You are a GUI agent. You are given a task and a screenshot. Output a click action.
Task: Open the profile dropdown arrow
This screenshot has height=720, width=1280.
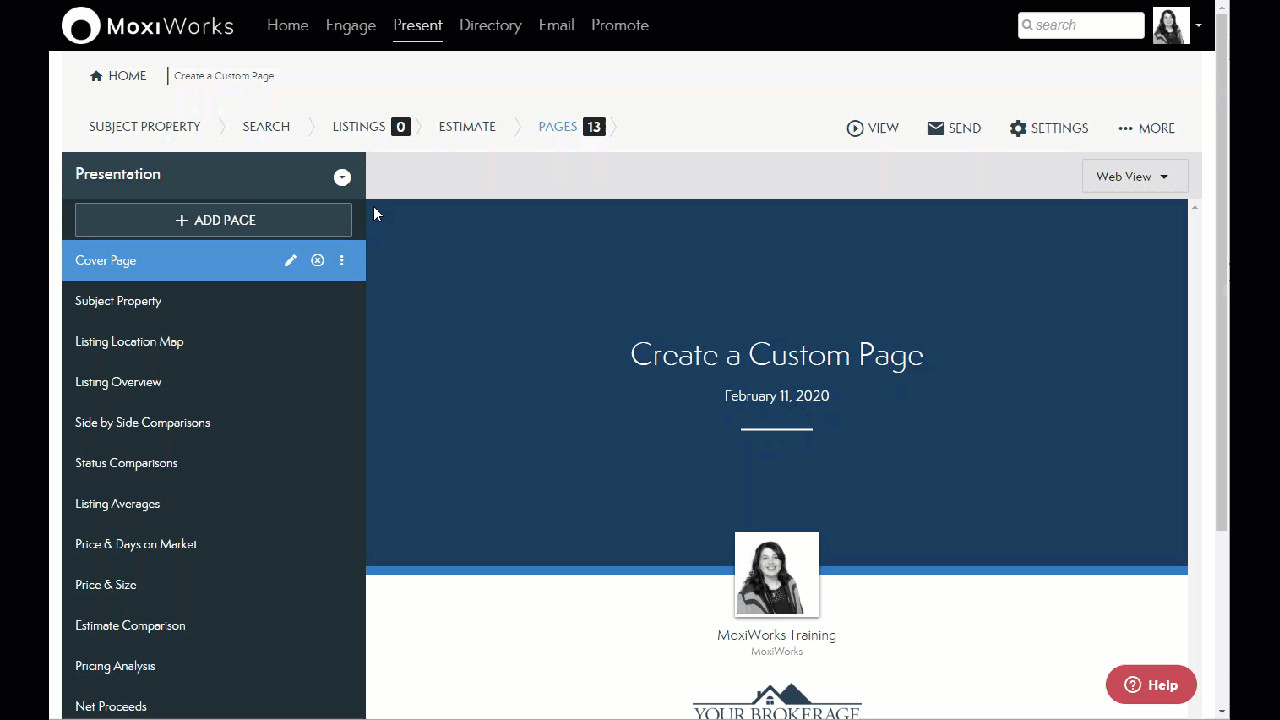[1198, 26]
